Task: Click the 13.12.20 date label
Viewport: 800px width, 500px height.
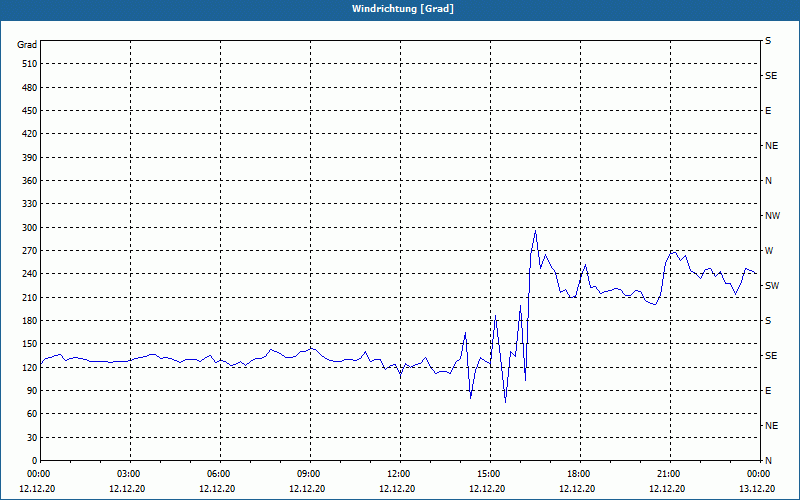Action: (757, 489)
